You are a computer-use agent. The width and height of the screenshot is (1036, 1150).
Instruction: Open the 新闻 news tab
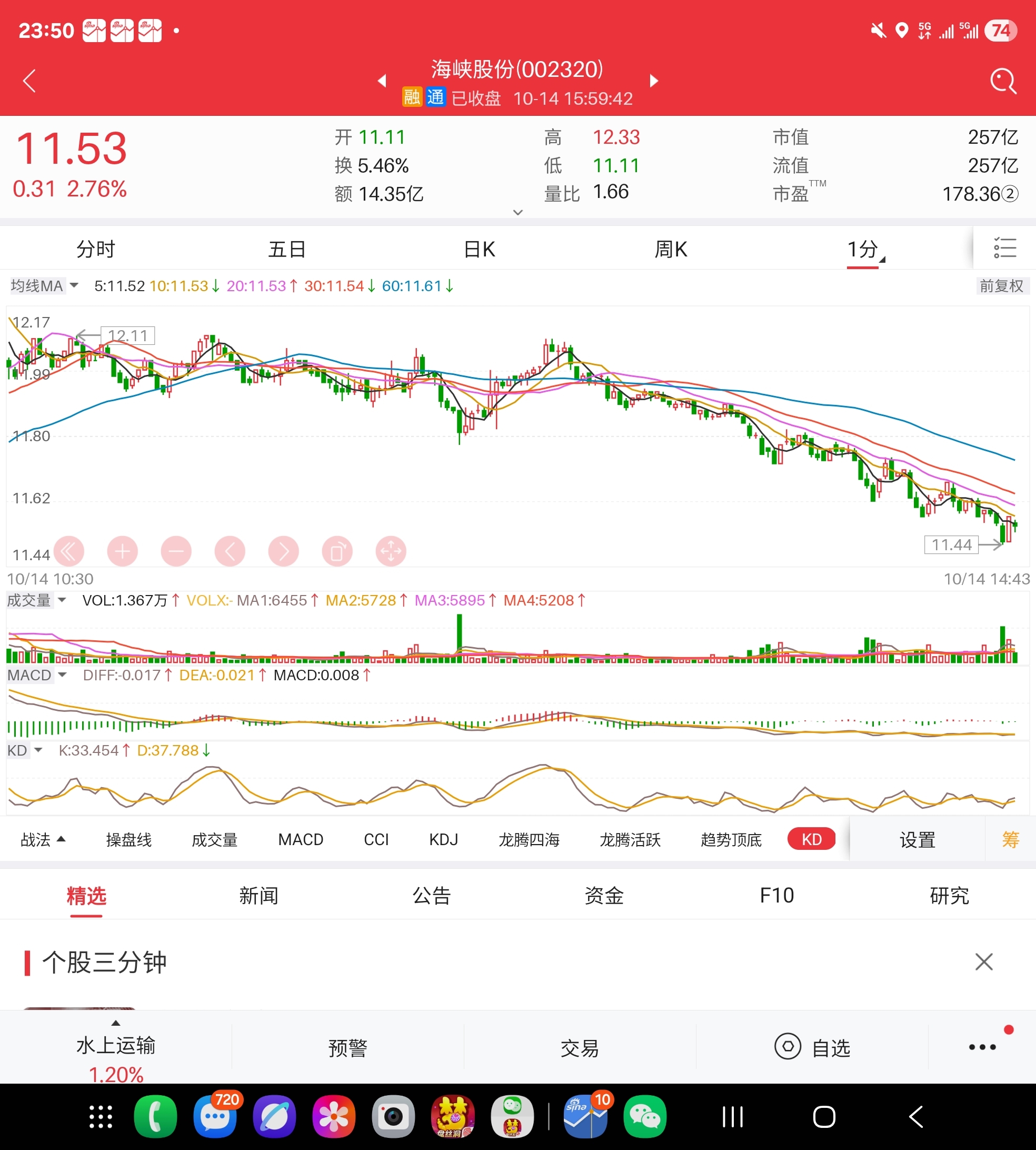[x=258, y=896]
